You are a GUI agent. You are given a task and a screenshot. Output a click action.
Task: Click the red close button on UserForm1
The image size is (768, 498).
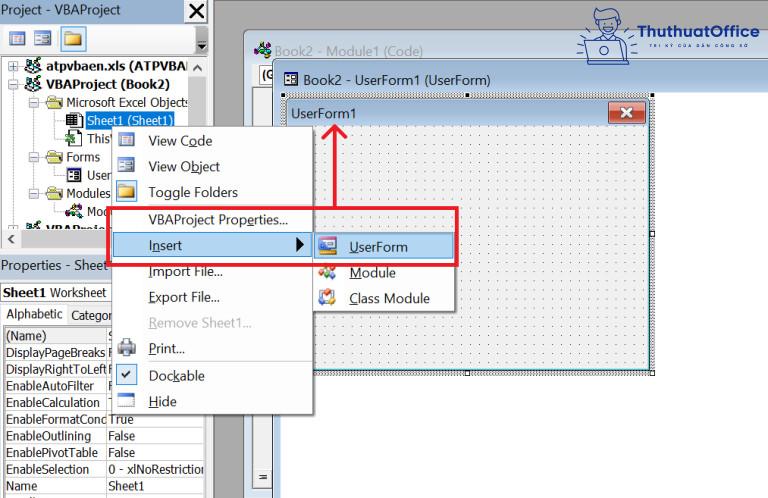point(626,113)
